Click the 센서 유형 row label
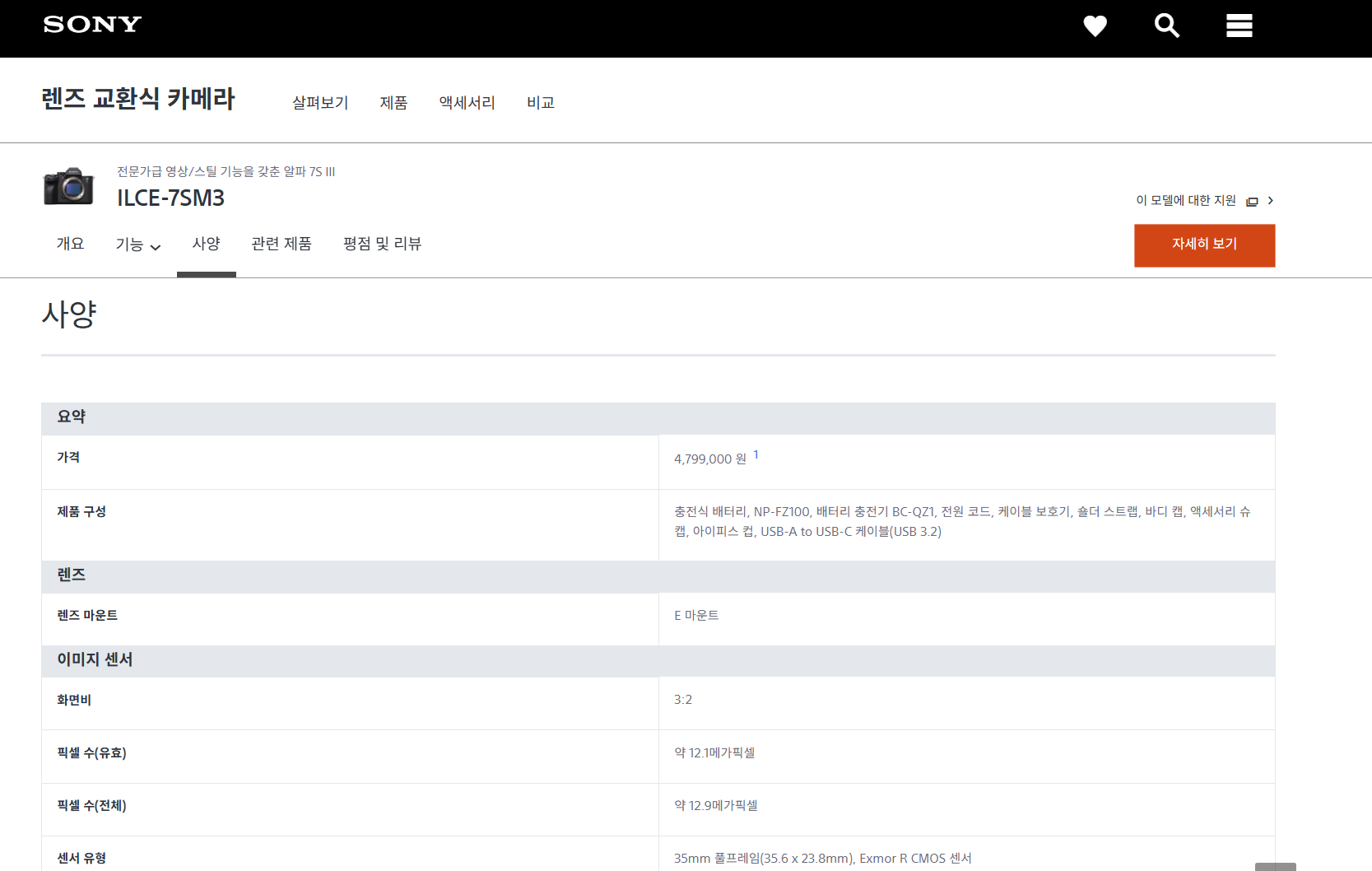 81,859
